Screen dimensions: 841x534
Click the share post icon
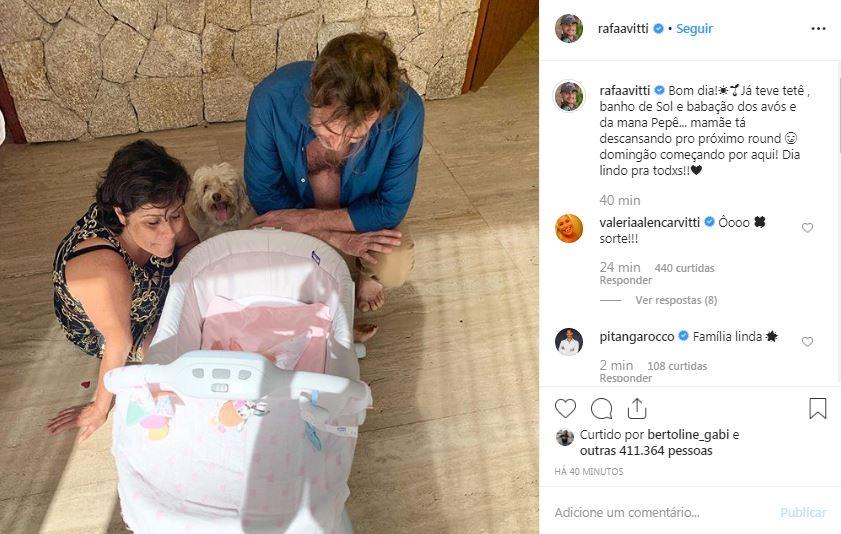637,408
